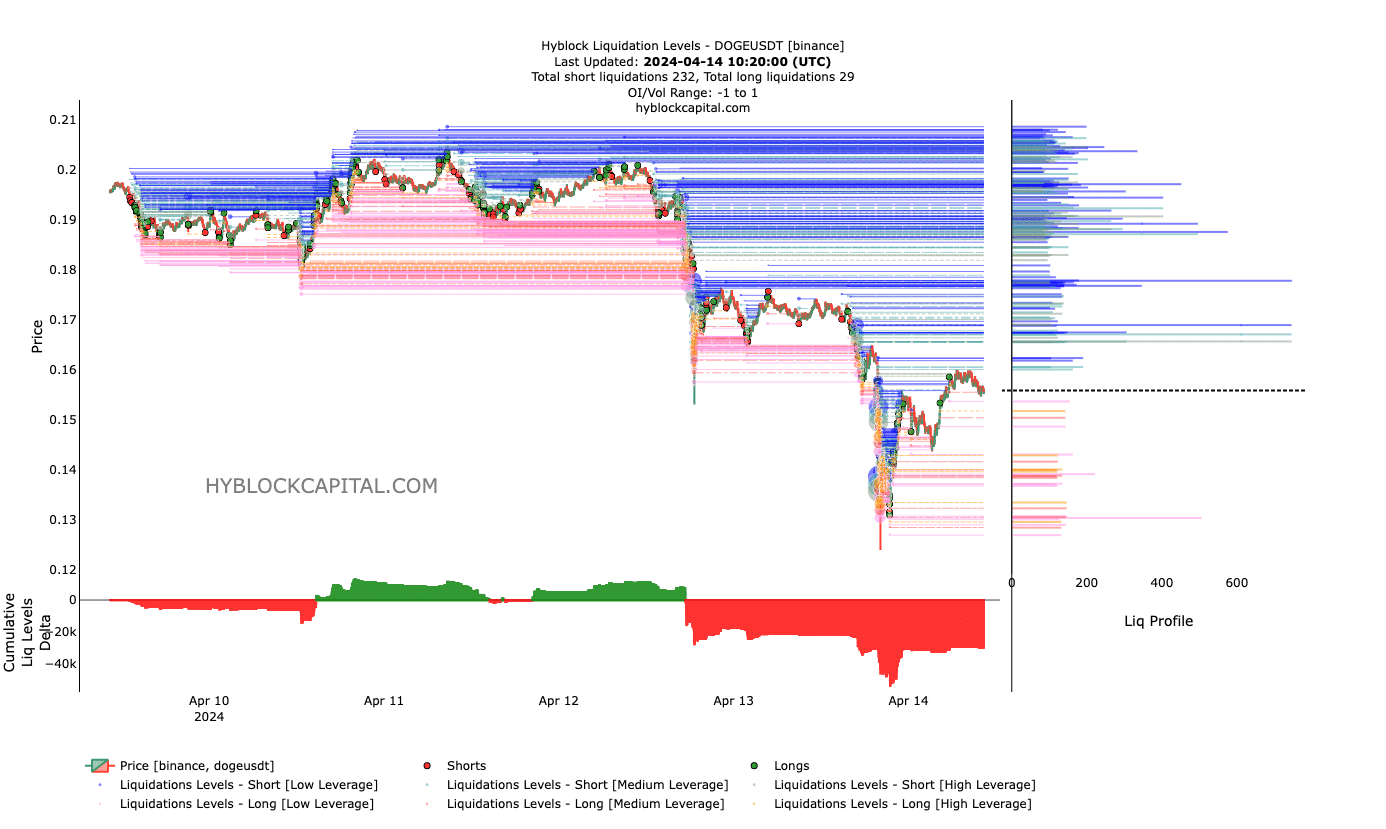Click the −40k delta axis tick

tap(61, 664)
